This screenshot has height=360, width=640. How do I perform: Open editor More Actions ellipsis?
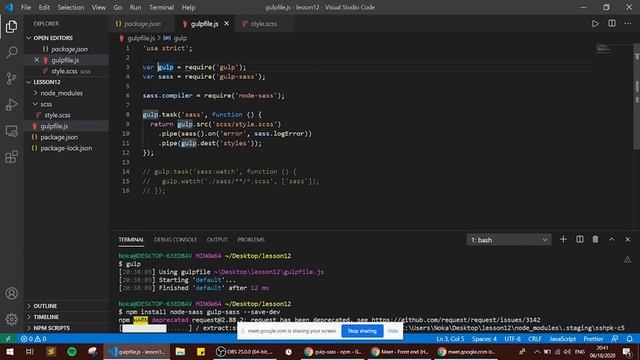coord(627,24)
